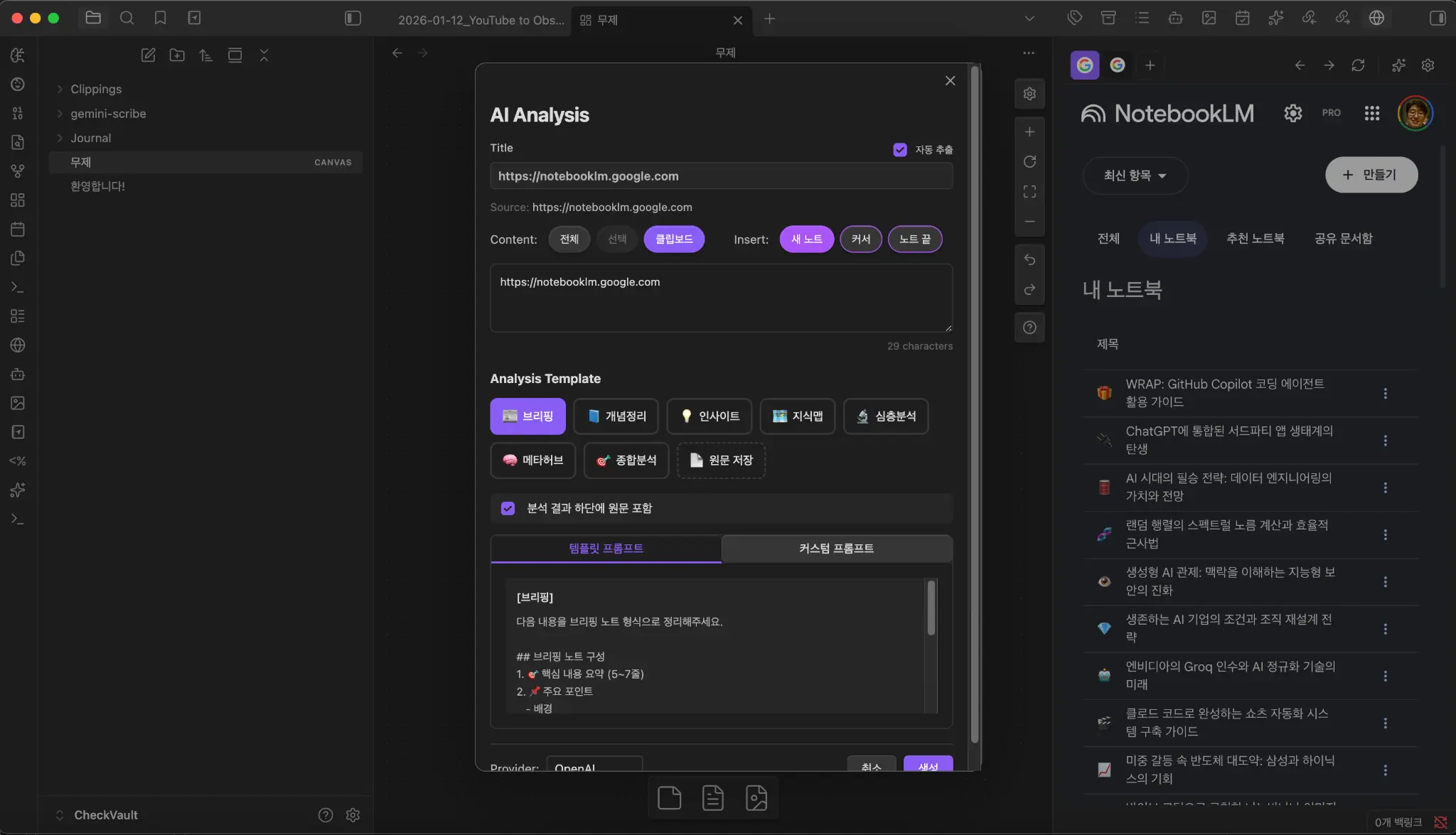Create a new folder in file explorer
The width and height of the screenshot is (1456, 835).
coord(177,55)
